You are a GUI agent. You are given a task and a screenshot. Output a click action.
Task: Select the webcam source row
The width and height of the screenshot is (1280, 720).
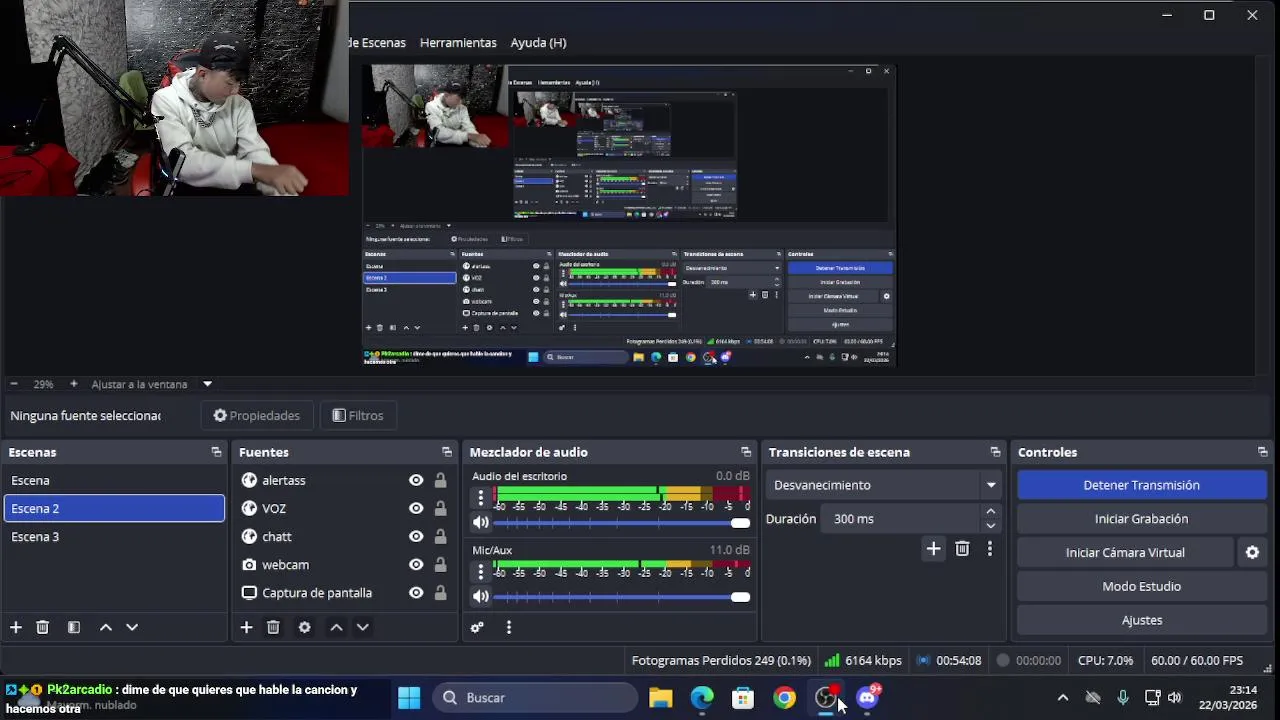(343, 564)
